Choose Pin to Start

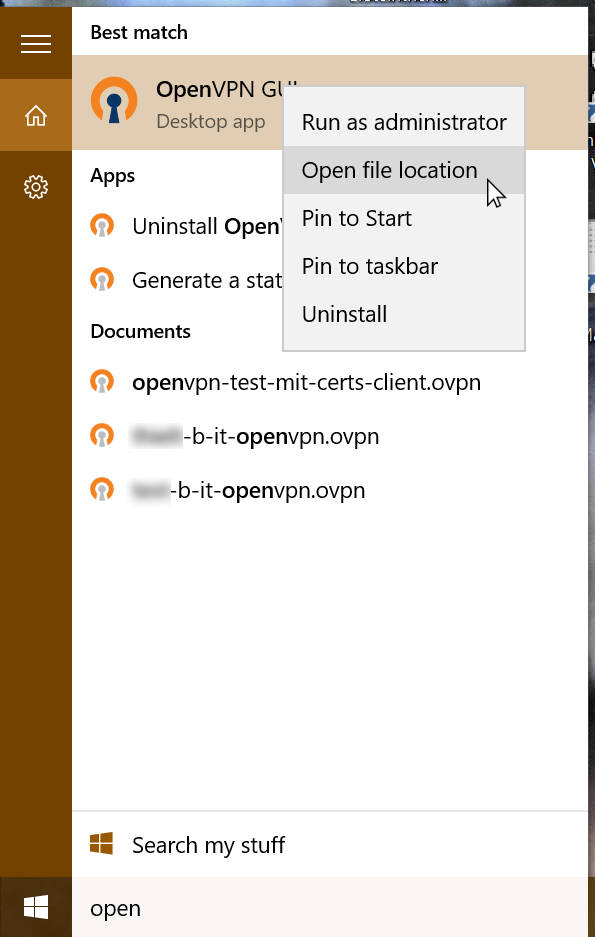coord(404,218)
